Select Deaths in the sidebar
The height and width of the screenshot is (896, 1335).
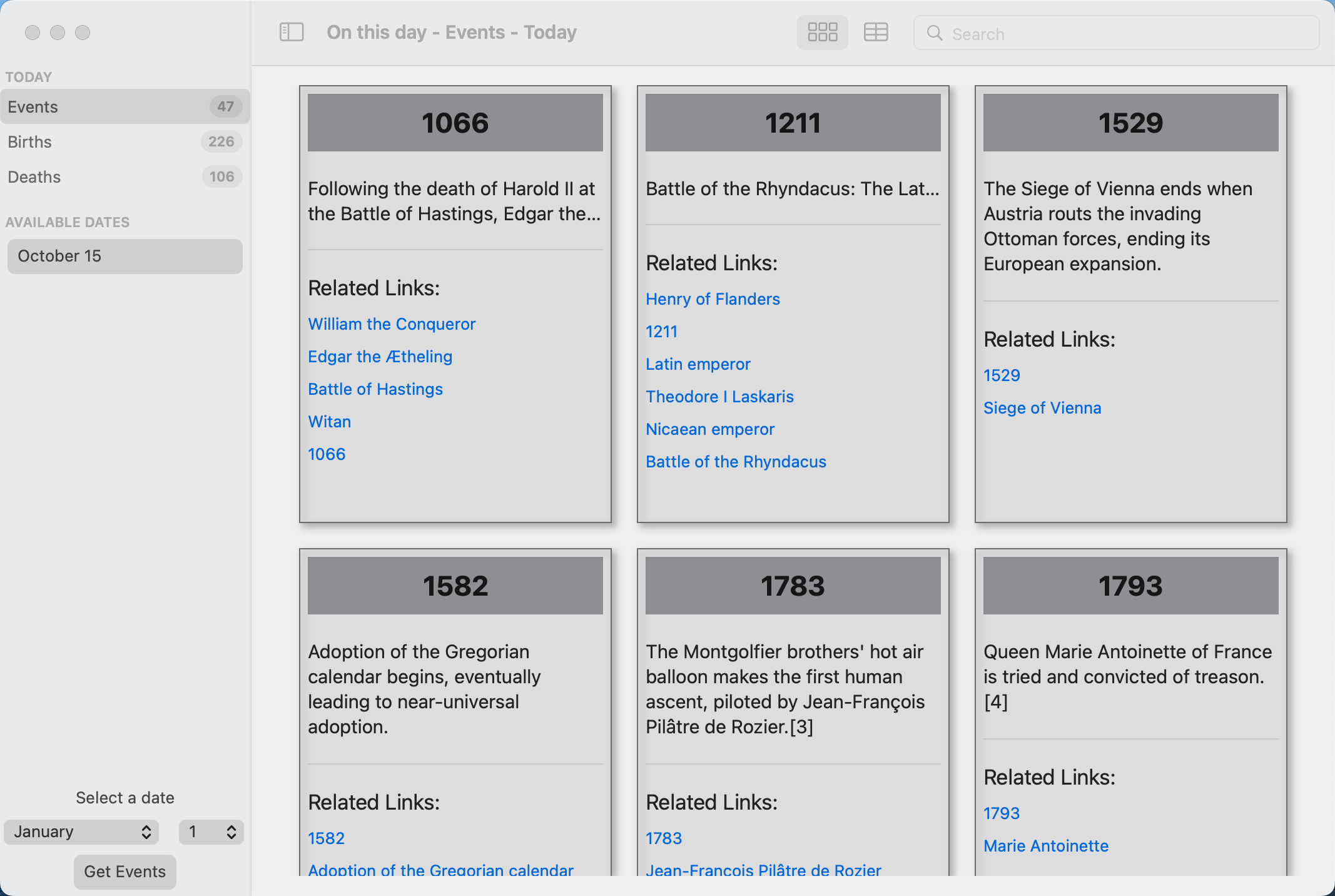[125, 176]
